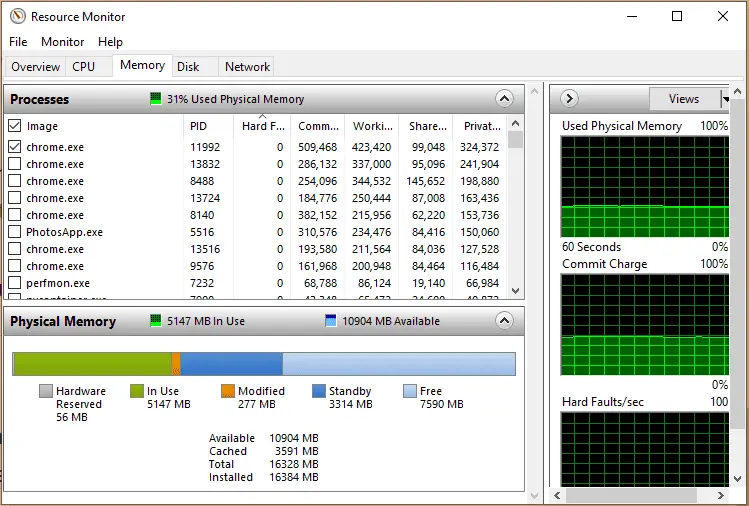Click the Hardware Reserved gray legend swatch

(x=46, y=391)
